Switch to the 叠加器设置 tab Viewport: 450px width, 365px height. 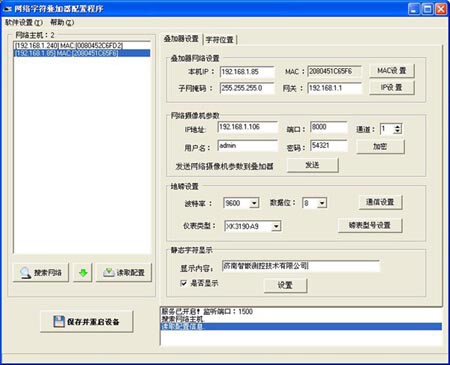[x=181, y=39]
